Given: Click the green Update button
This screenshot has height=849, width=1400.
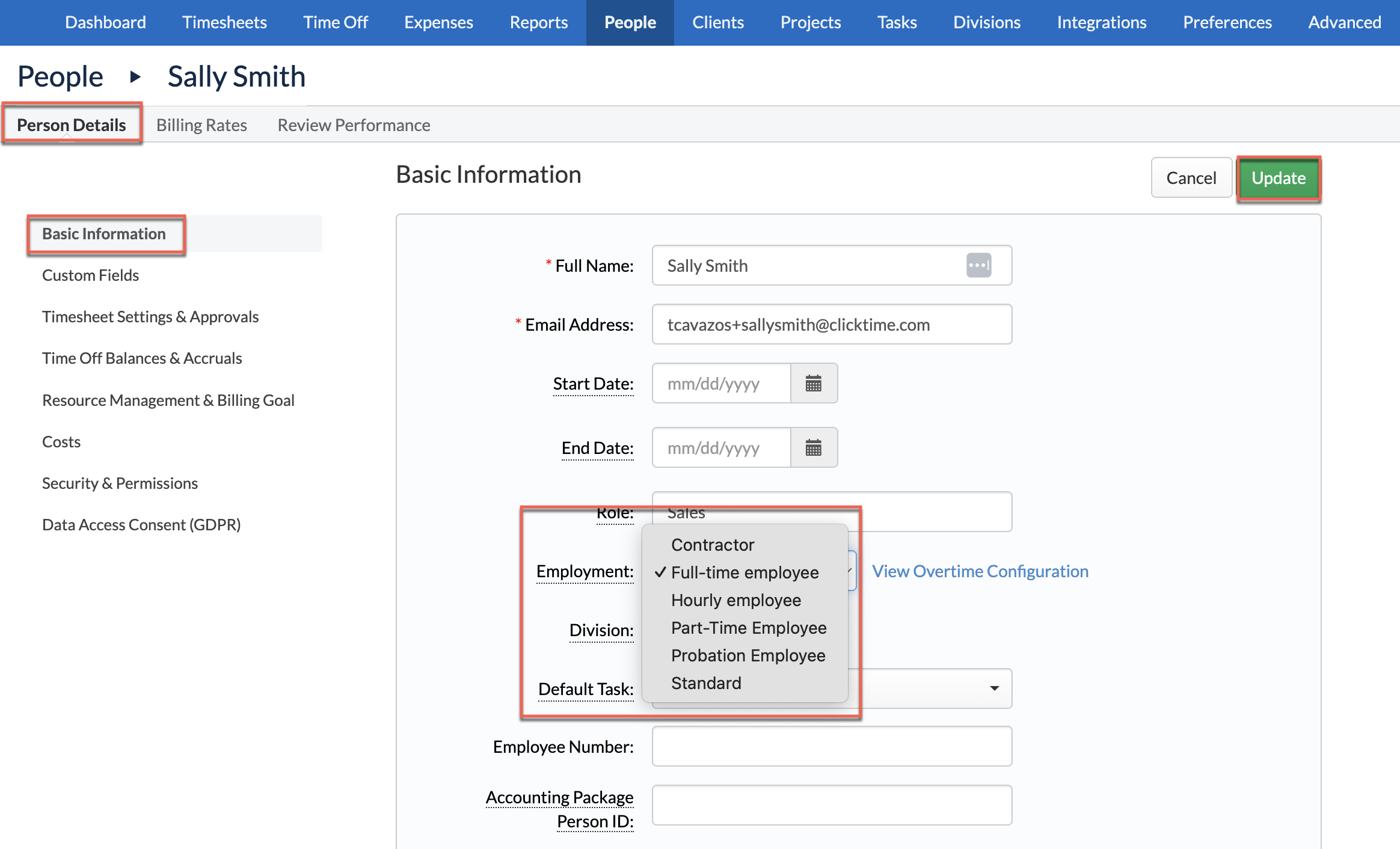Looking at the screenshot, I should [1279, 177].
